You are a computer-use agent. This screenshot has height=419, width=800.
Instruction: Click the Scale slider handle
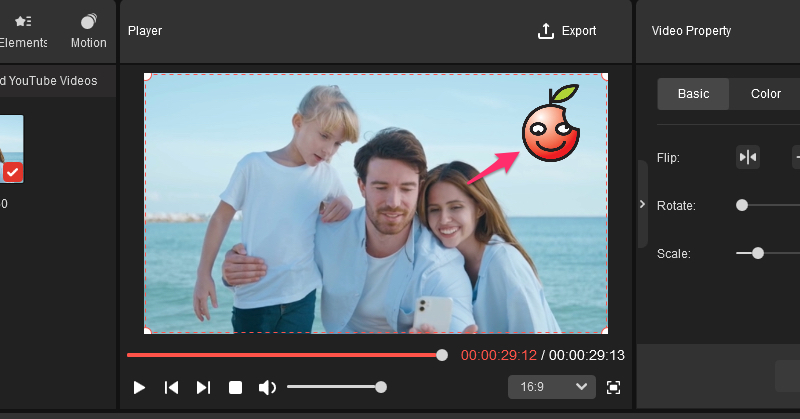pos(758,253)
